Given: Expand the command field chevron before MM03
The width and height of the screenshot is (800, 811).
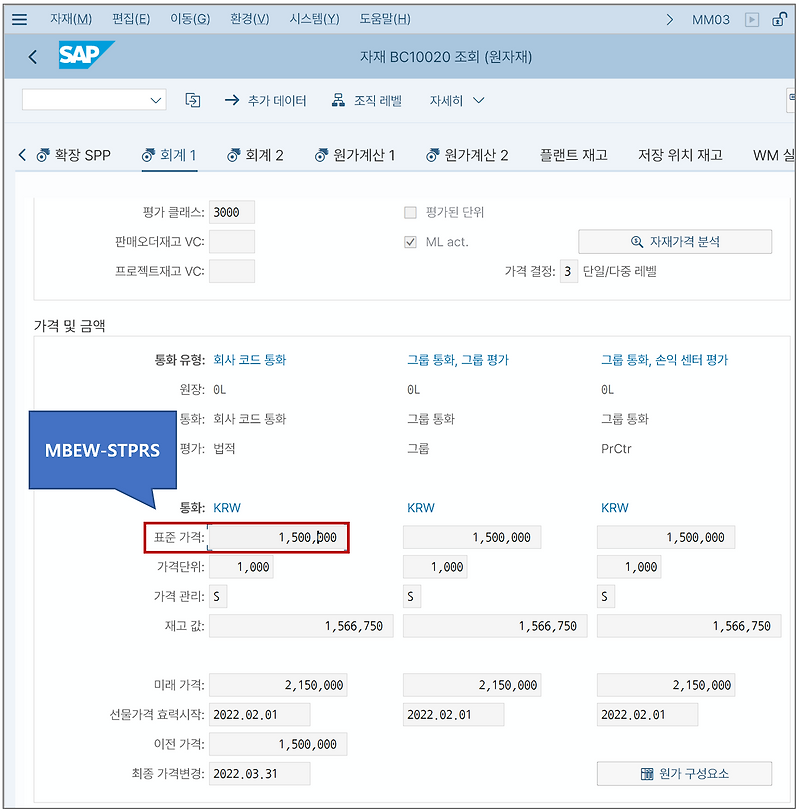Looking at the screenshot, I should click(670, 20).
